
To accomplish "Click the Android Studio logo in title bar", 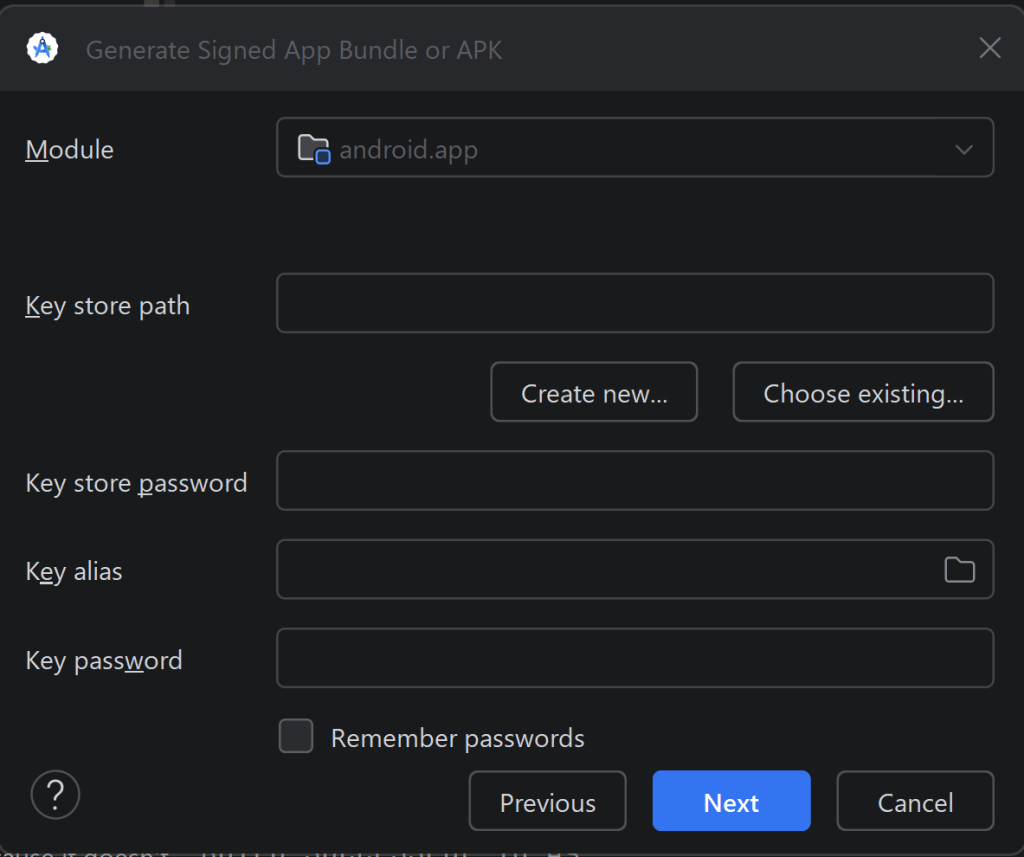I will coord(42,48).
